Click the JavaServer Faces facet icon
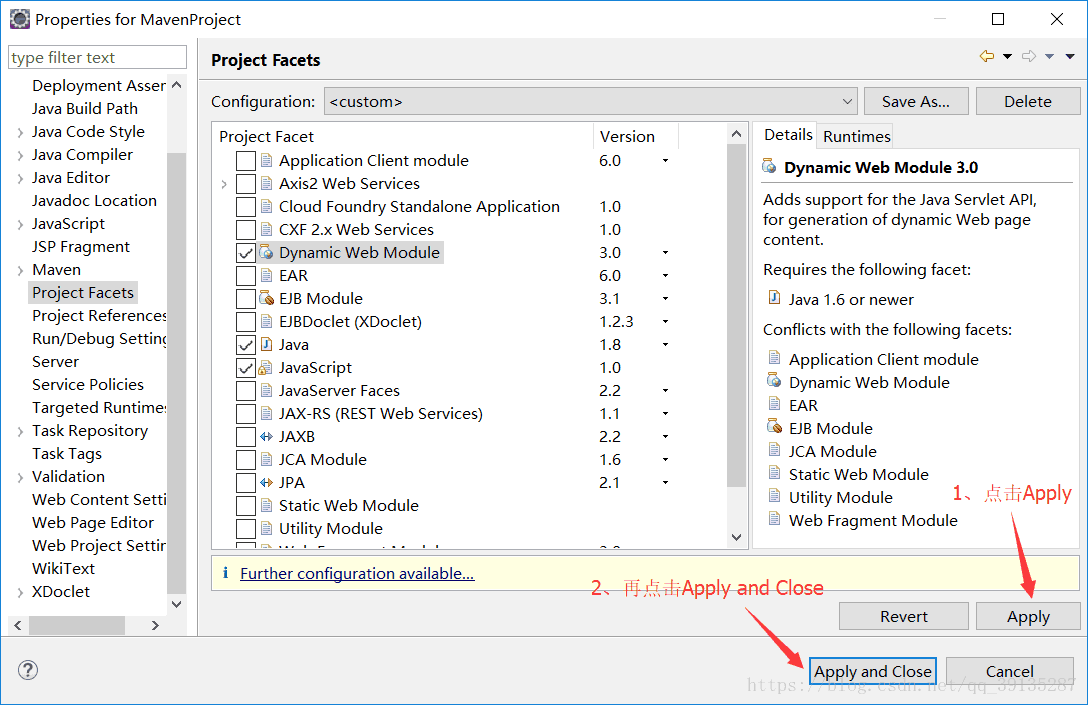1088x705 pixels. point(266,391)
